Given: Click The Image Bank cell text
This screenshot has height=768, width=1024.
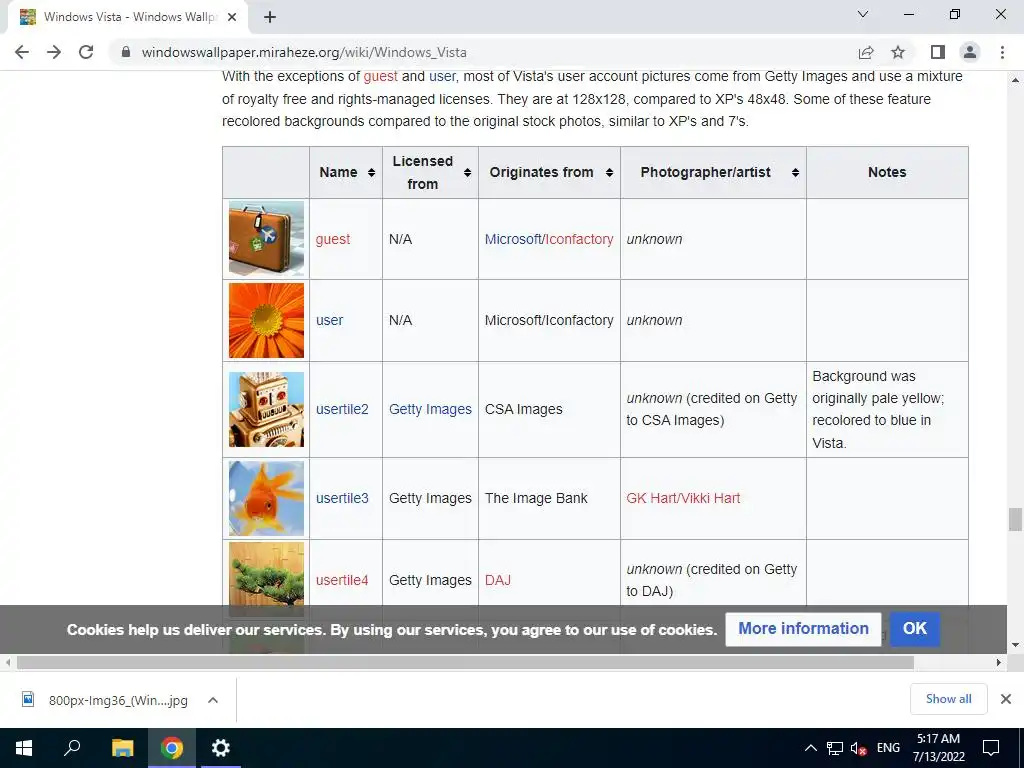Looking at the screenshot, I should (536, 498).
